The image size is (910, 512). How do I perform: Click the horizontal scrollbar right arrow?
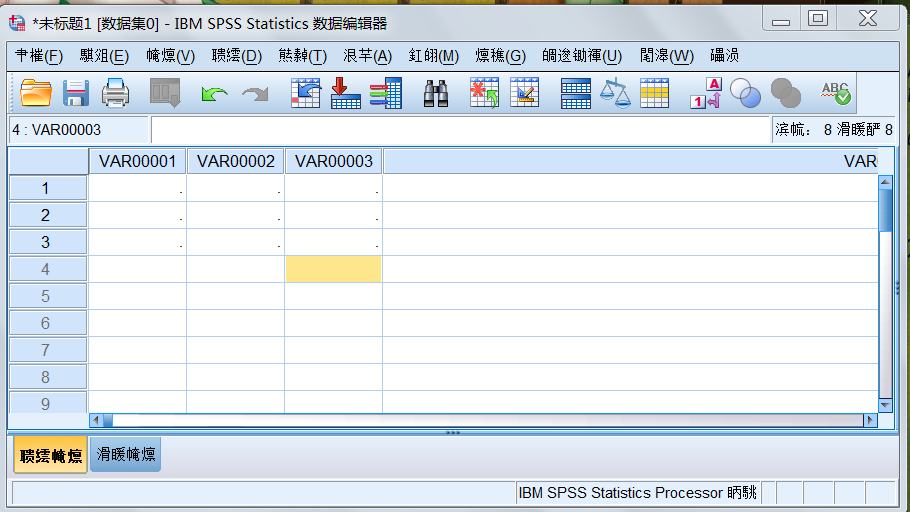[870, 420]
